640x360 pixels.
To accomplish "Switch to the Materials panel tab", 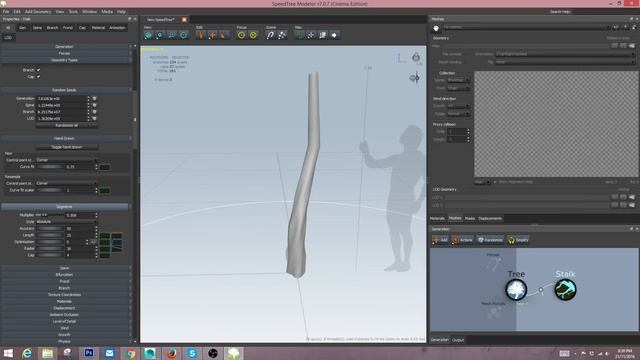I will pyautogui.click(x=437, y=218).
